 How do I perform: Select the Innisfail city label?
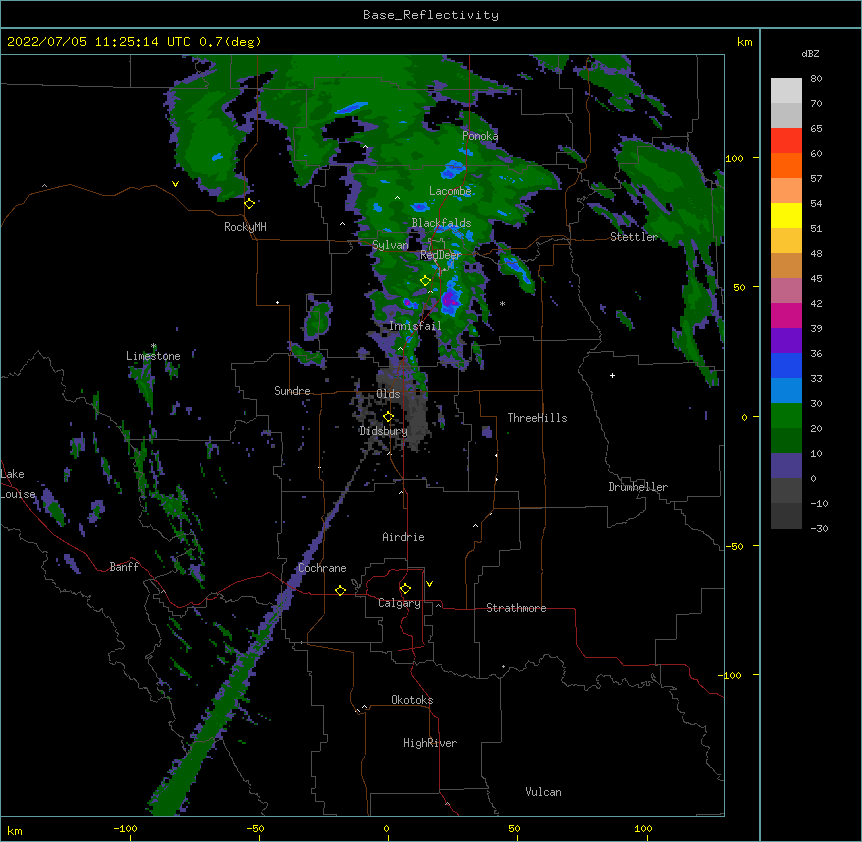[x=415, y=326]
